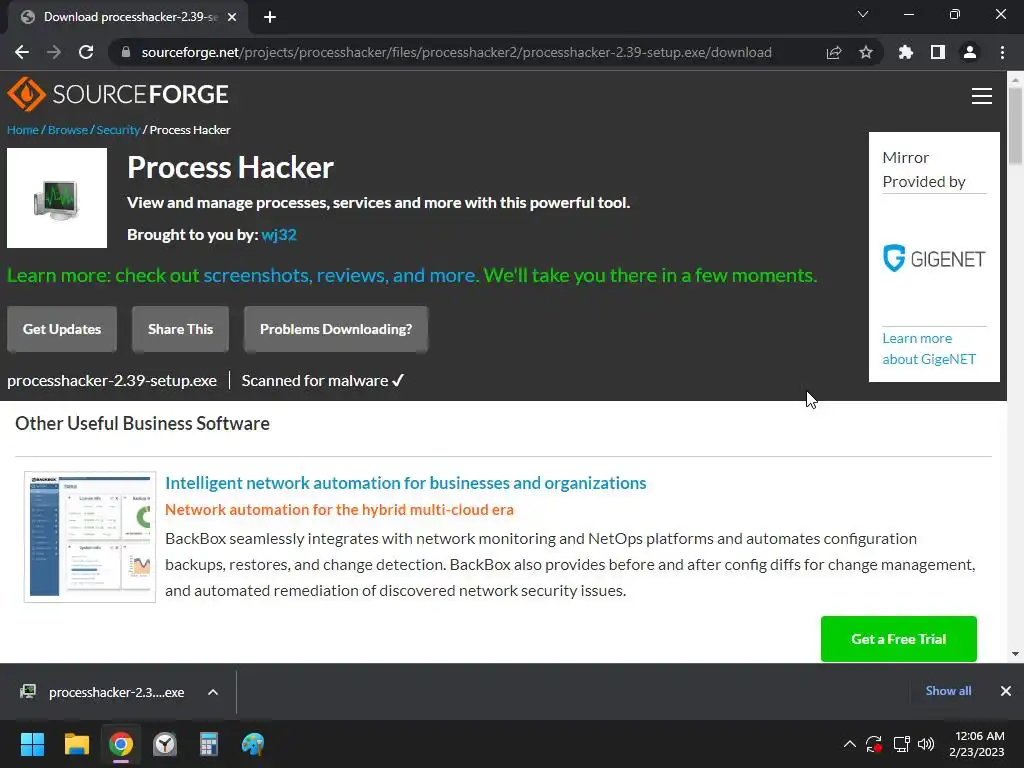Open File Explorer from the taskbar
The height and width of the screenshot is (768, 1024).
[x=77, y=744]
